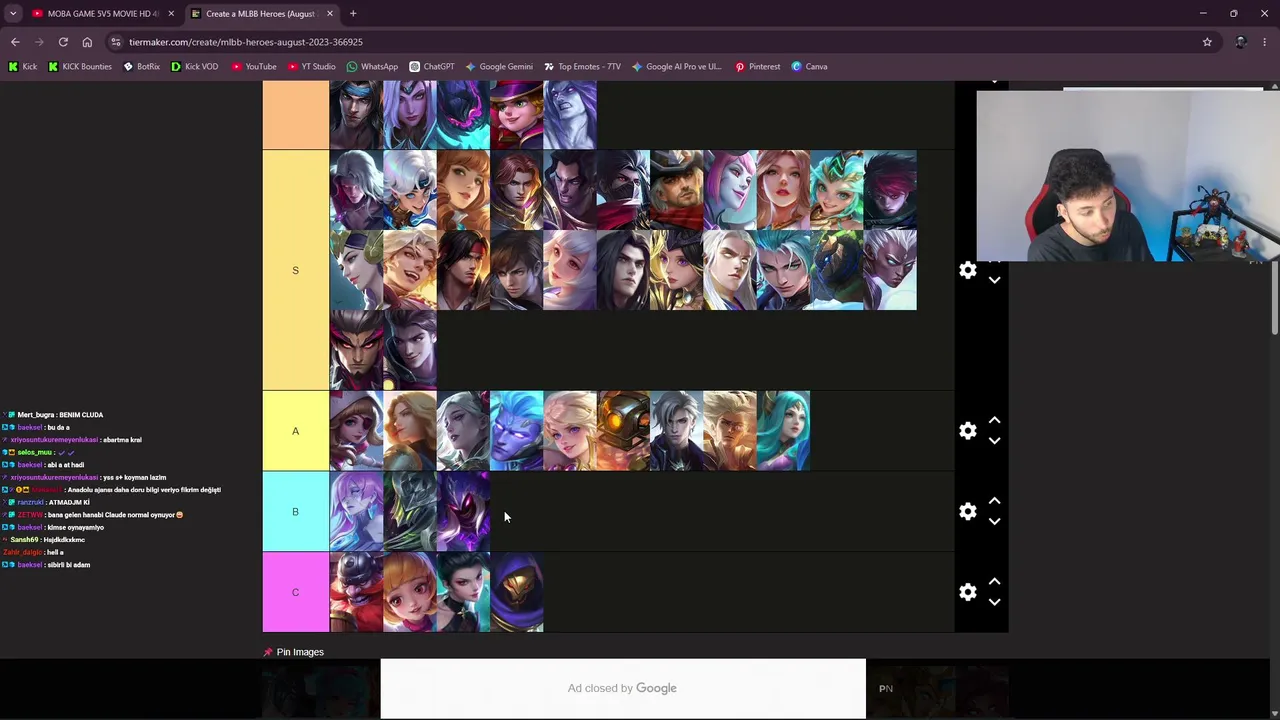Open the YouTube bookmark
The image size is (1280, 720).
click(254, 67)
